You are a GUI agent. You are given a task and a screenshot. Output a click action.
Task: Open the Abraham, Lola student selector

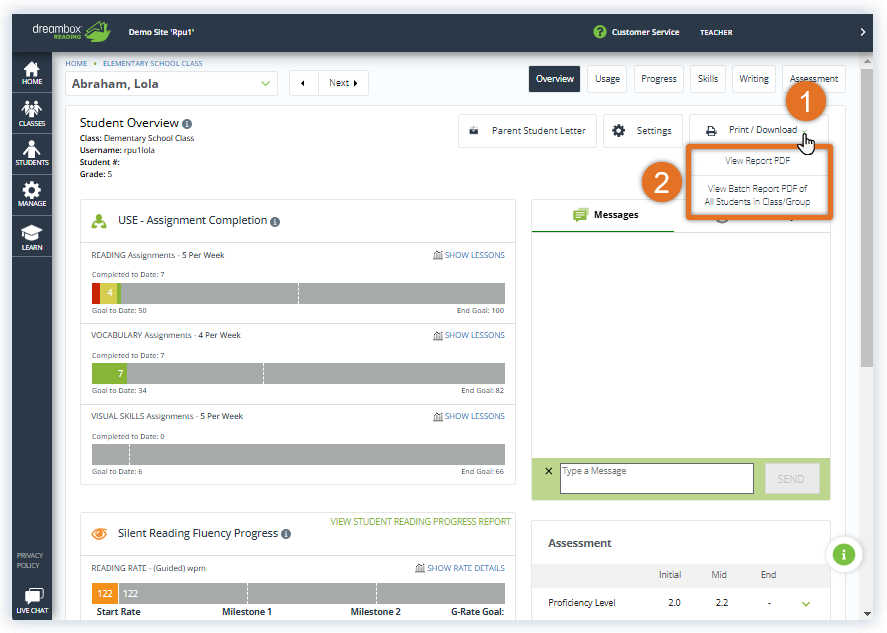170,84
